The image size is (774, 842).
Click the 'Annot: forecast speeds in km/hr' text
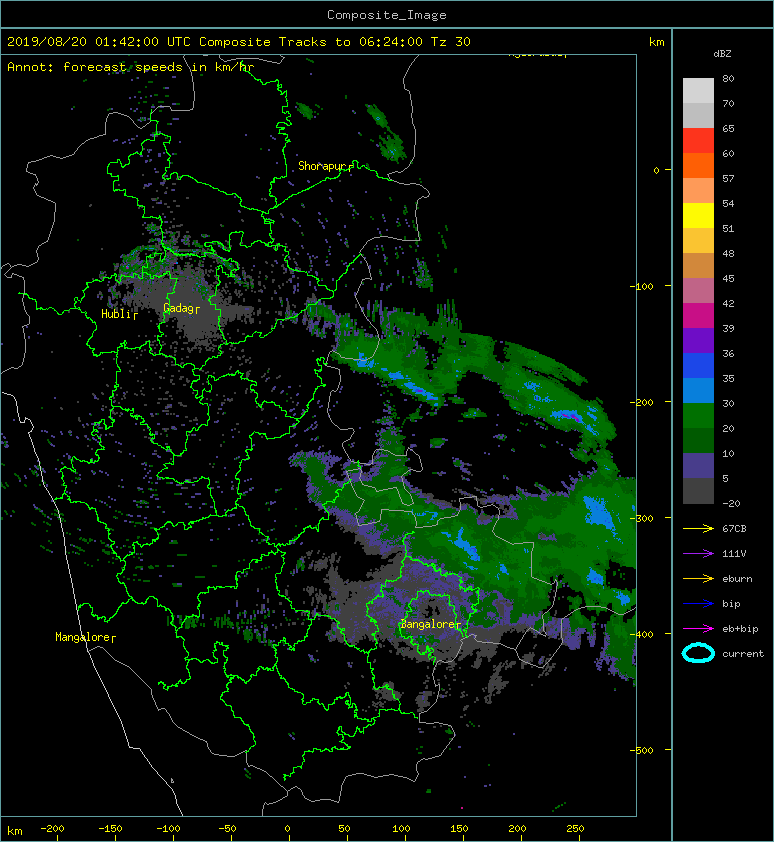pyautogui.click(x=131, y=67)
